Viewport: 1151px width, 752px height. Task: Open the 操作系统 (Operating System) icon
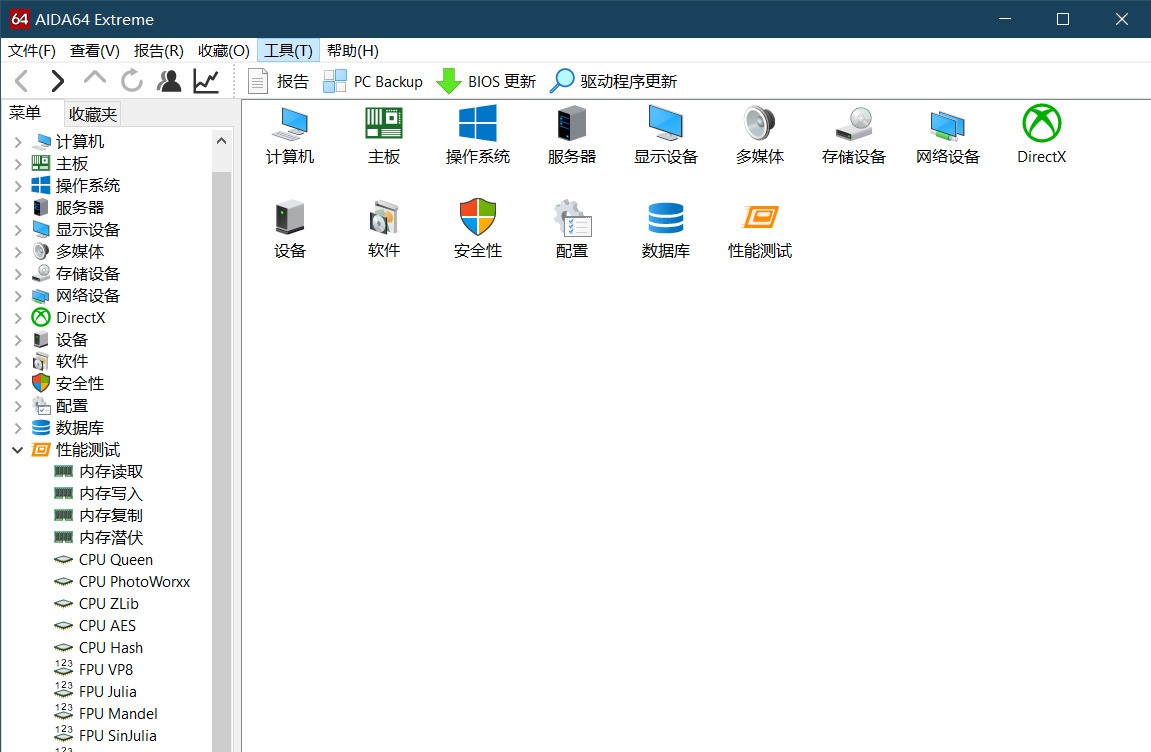(x=477, y=135)
